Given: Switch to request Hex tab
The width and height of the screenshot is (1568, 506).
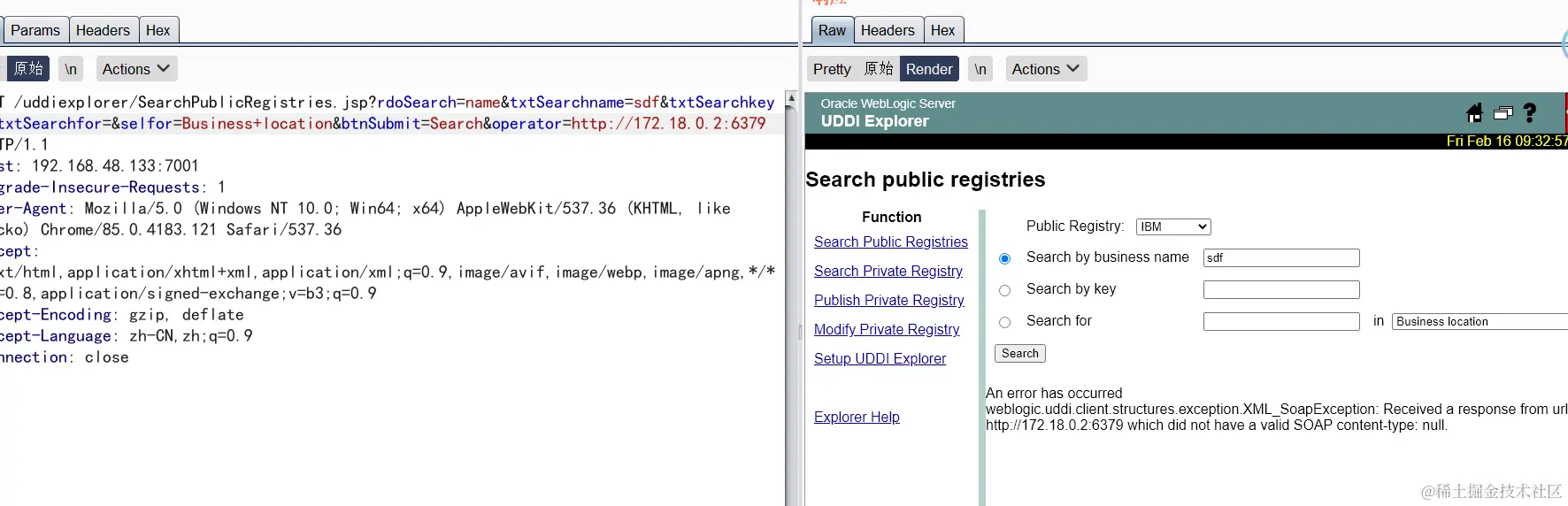Looking at the screenshot, I should (158, 30).
